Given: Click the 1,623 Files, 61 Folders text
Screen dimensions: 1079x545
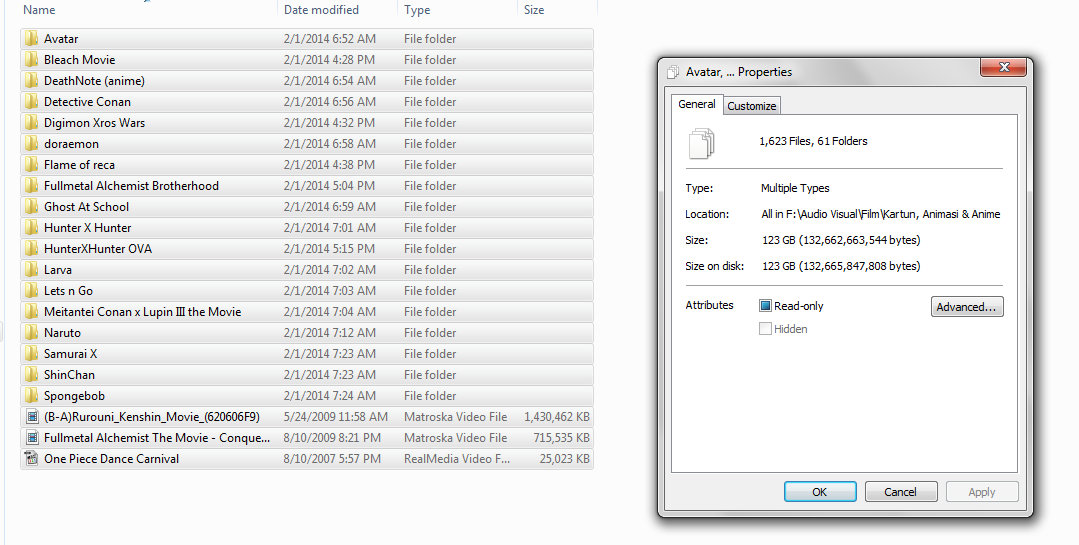Looking at the screenshot, I should click(x=813, y=141).
